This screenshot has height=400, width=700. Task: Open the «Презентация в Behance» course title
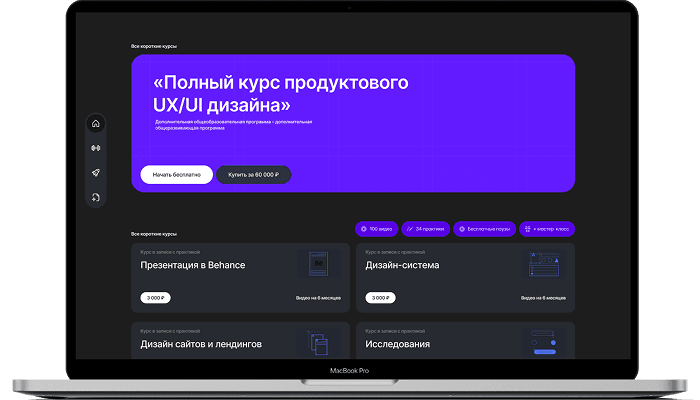point(193,265)
